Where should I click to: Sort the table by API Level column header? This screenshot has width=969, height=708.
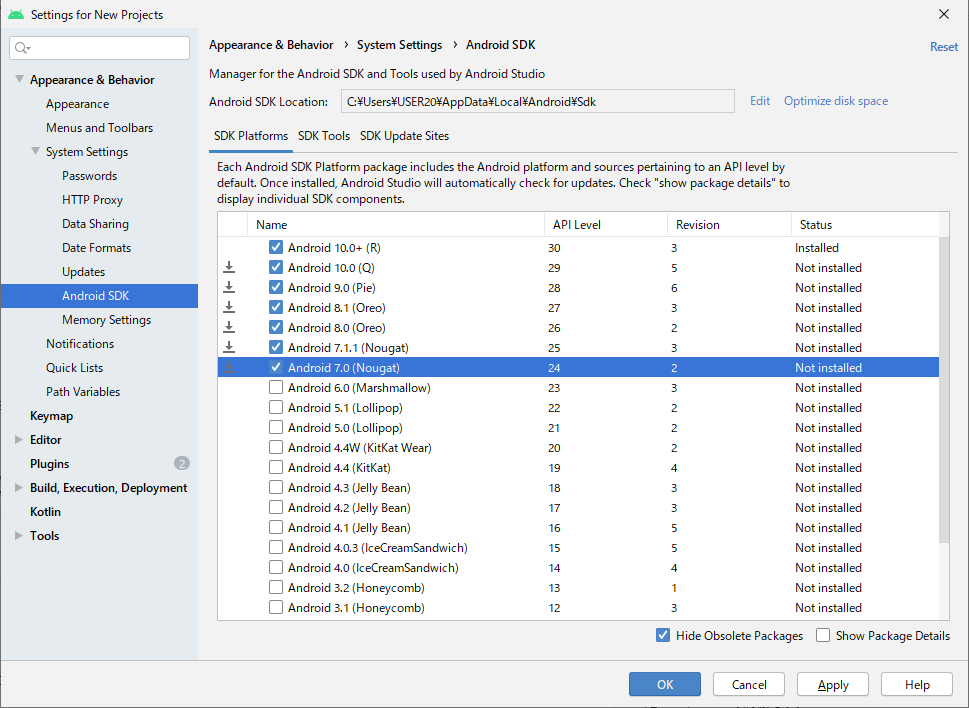tap(606, 225)
